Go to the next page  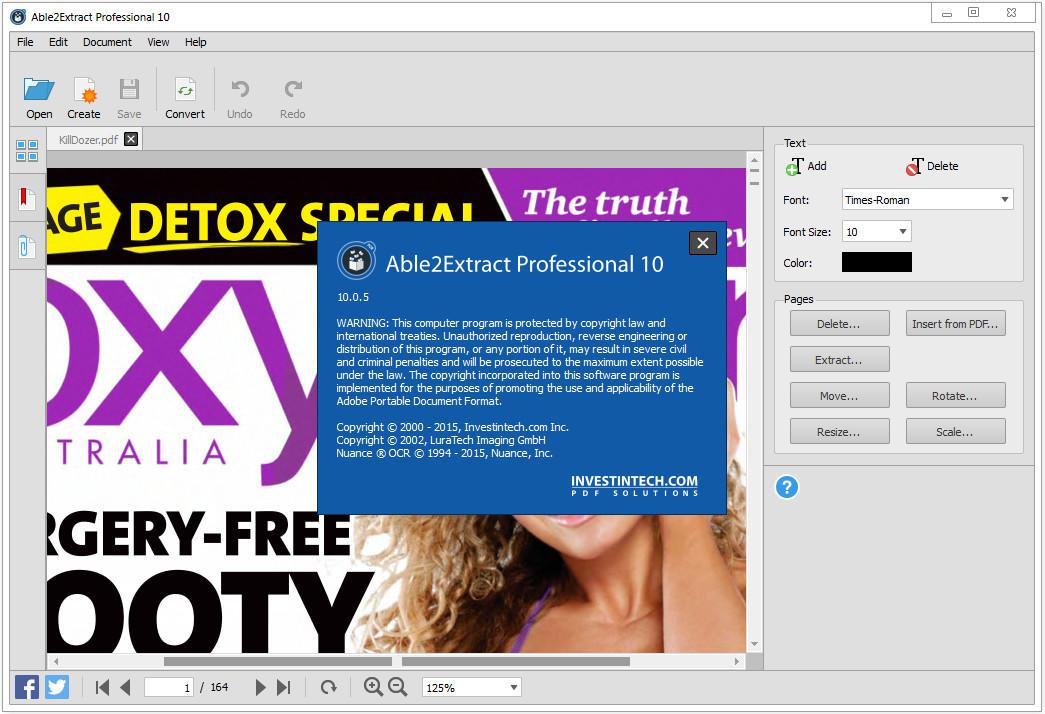click(x=260, y=687)
